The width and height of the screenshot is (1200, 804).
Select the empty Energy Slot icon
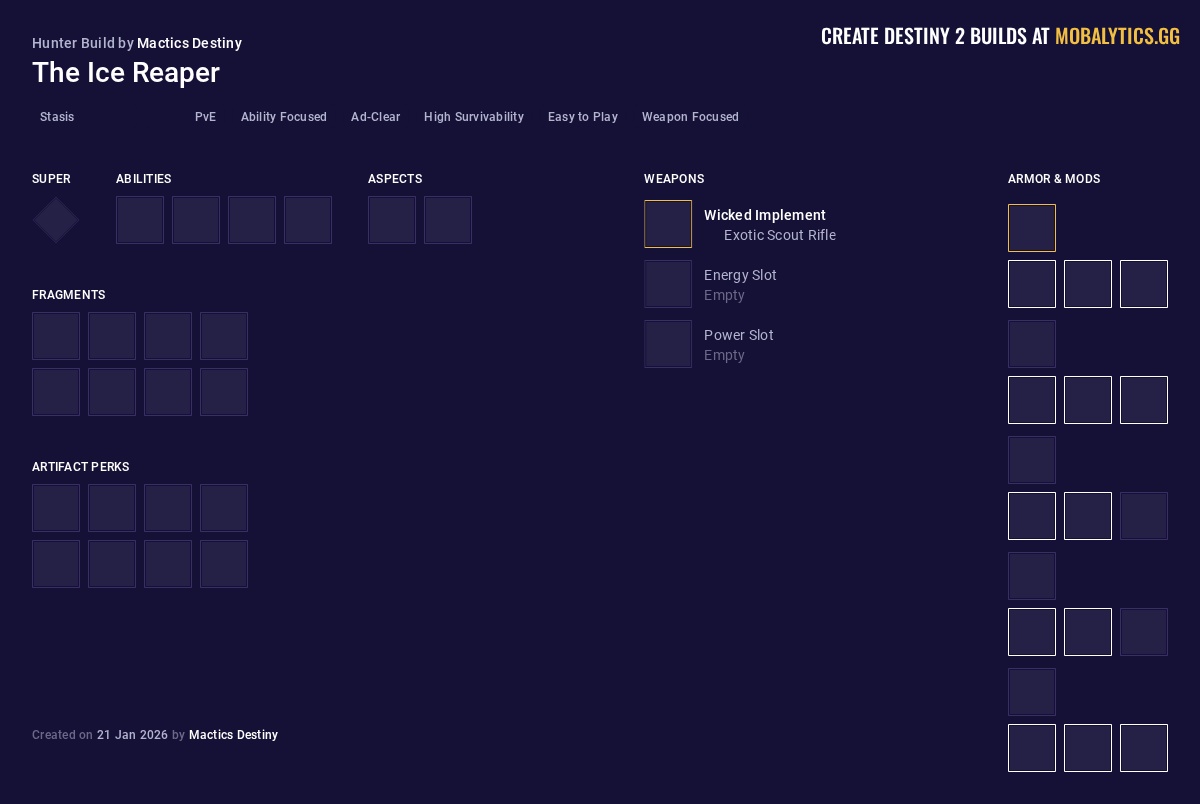(x=668, y=284)
